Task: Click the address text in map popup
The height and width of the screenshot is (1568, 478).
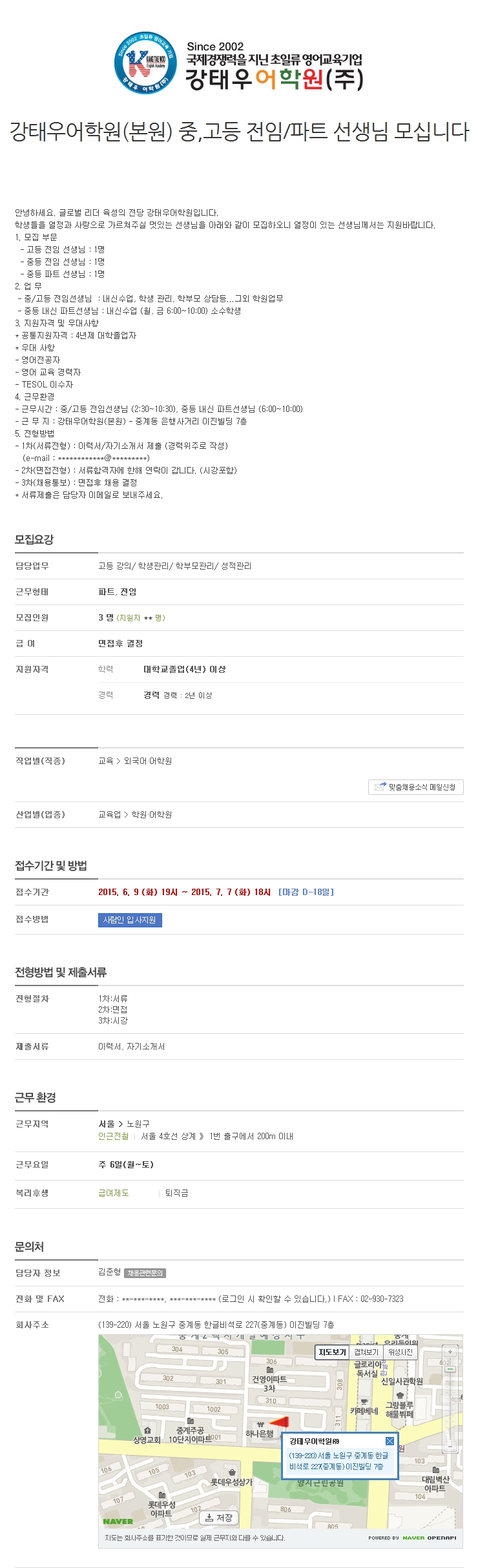Action: (338, 1461)
